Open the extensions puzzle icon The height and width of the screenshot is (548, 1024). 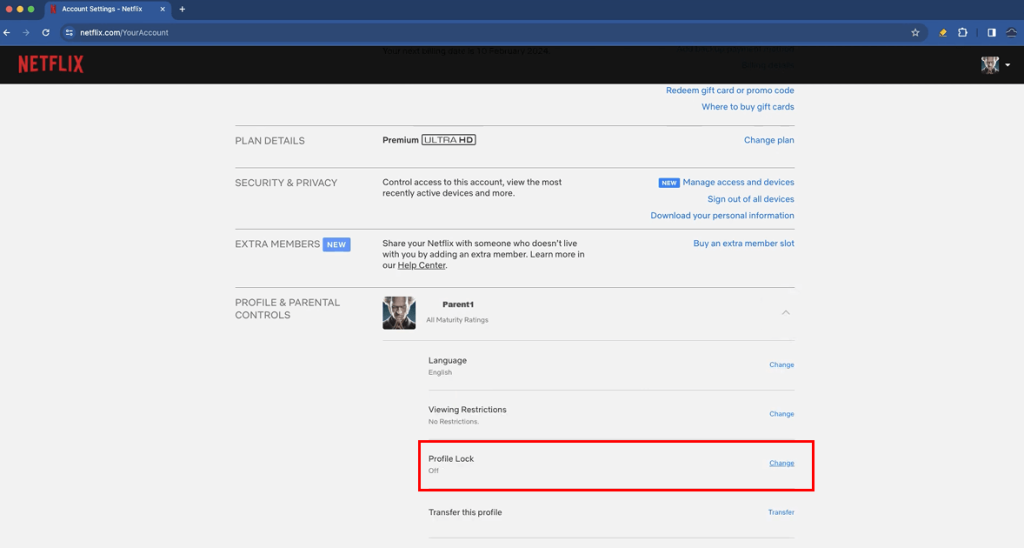click(963, 33)
